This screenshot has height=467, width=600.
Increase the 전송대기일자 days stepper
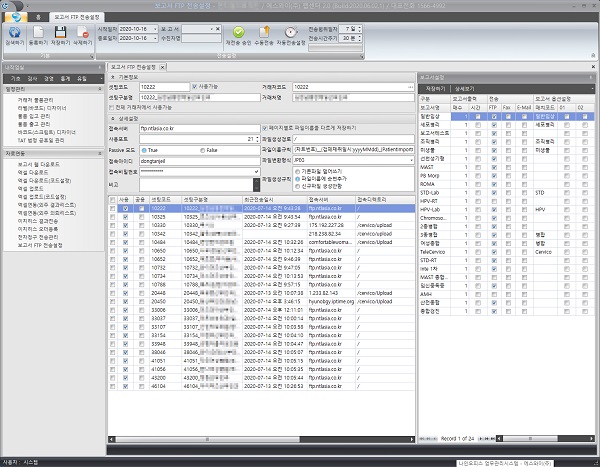point(359,27)
